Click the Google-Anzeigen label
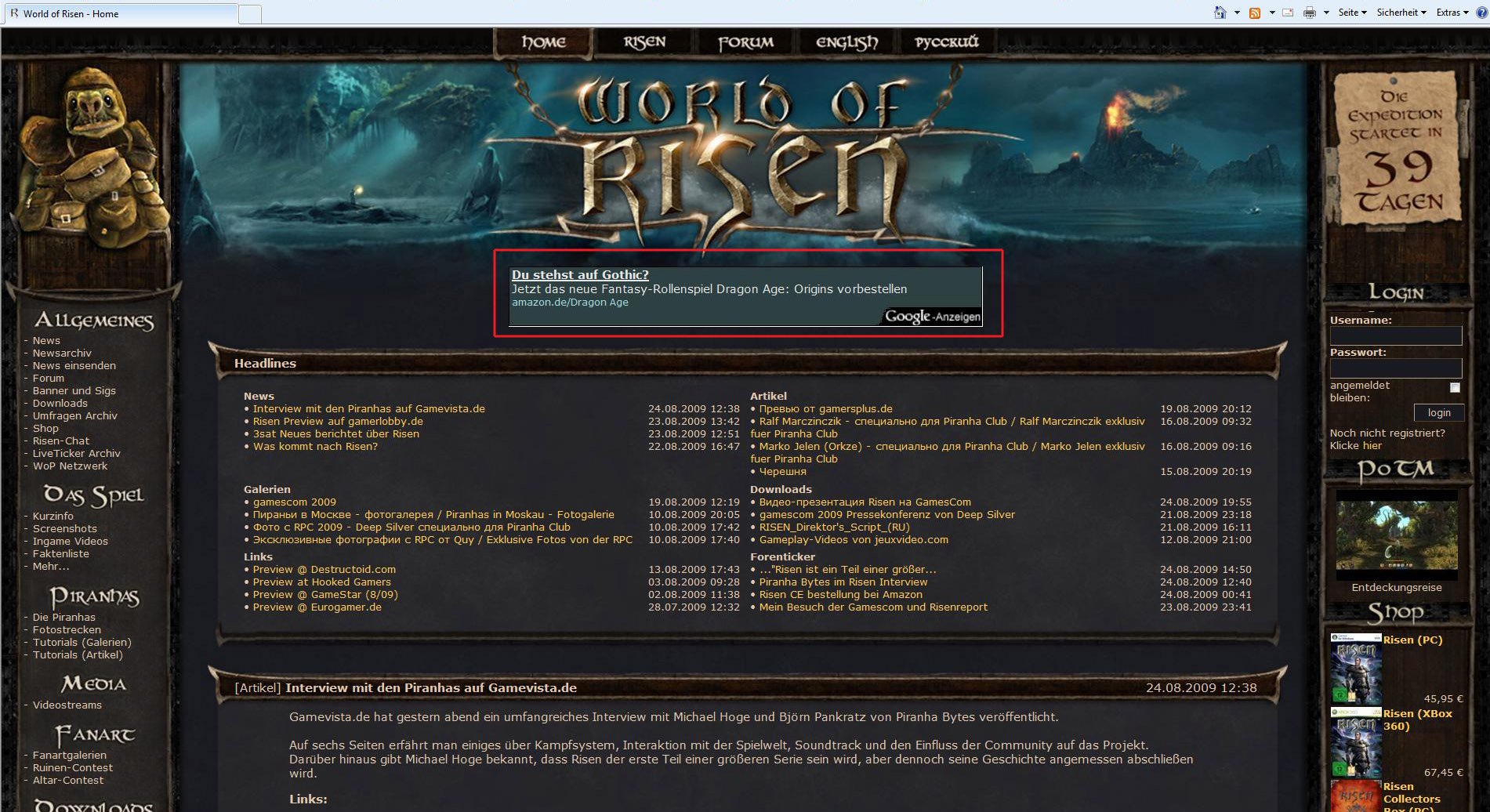The width and height of the screenshot is (1490, 812). (932, 317)
